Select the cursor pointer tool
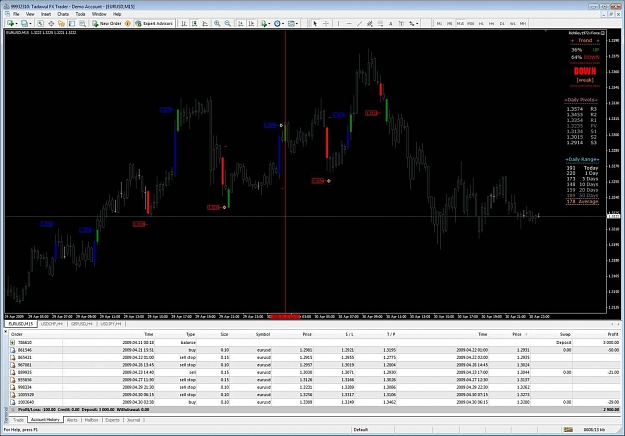Viewport: 625px width, 436px height. click(315, 24)
